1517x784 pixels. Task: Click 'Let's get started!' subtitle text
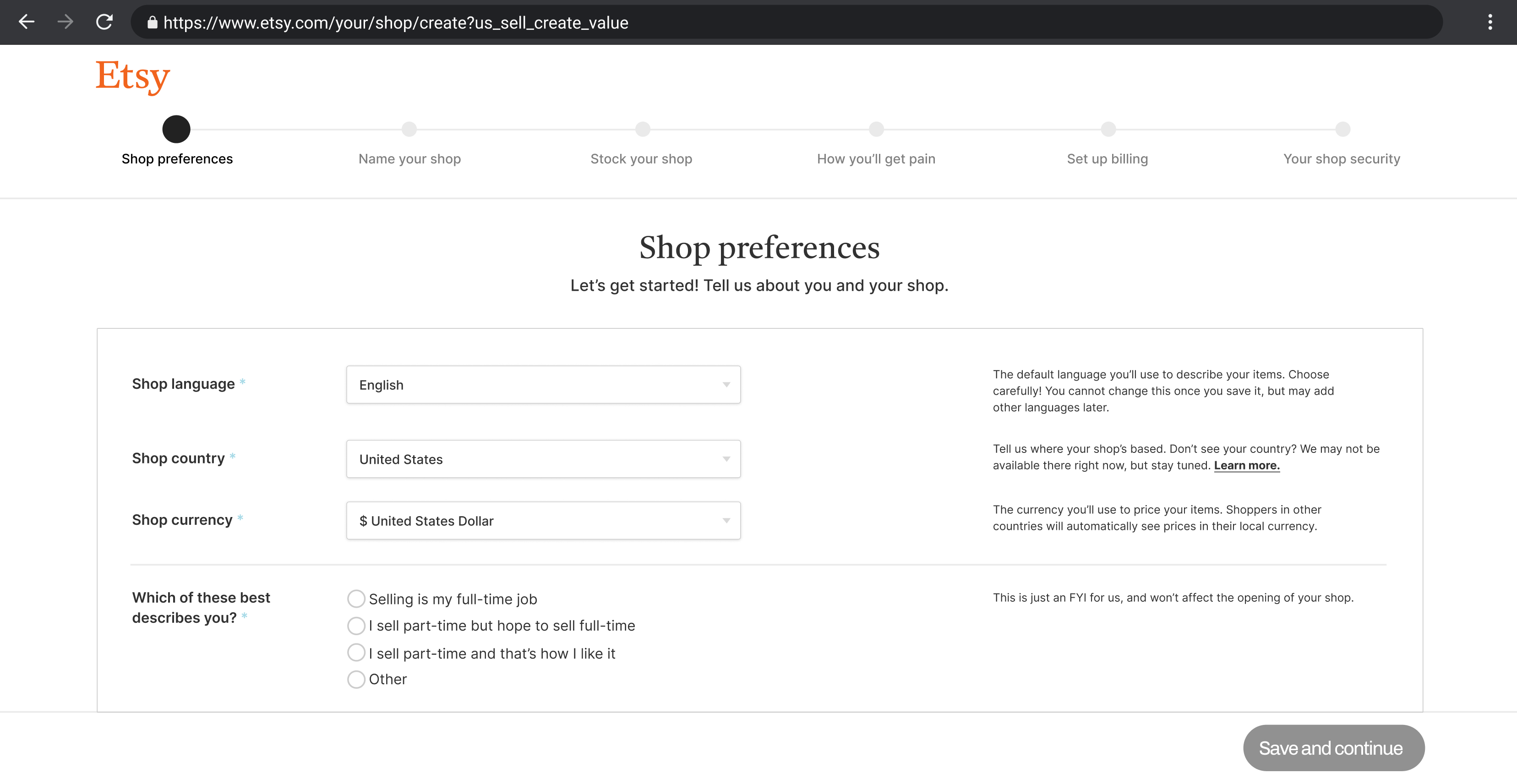tap(759, 286)
